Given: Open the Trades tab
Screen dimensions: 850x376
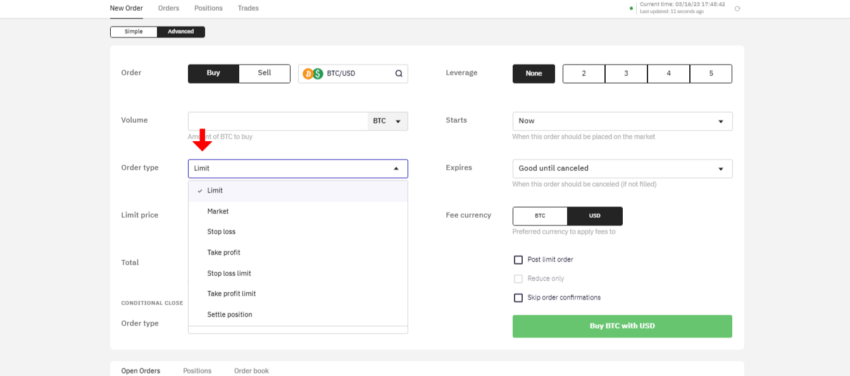Looking at the screenshot, I should click(x=248, y=8).
